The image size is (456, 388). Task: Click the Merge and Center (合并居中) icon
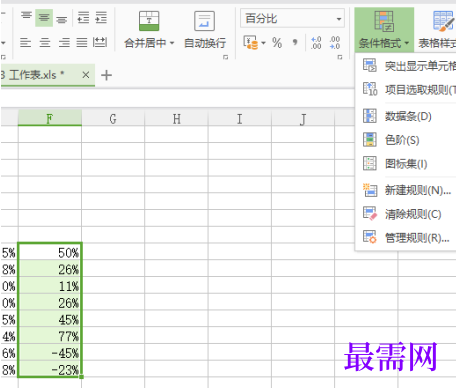coord(149,21)
